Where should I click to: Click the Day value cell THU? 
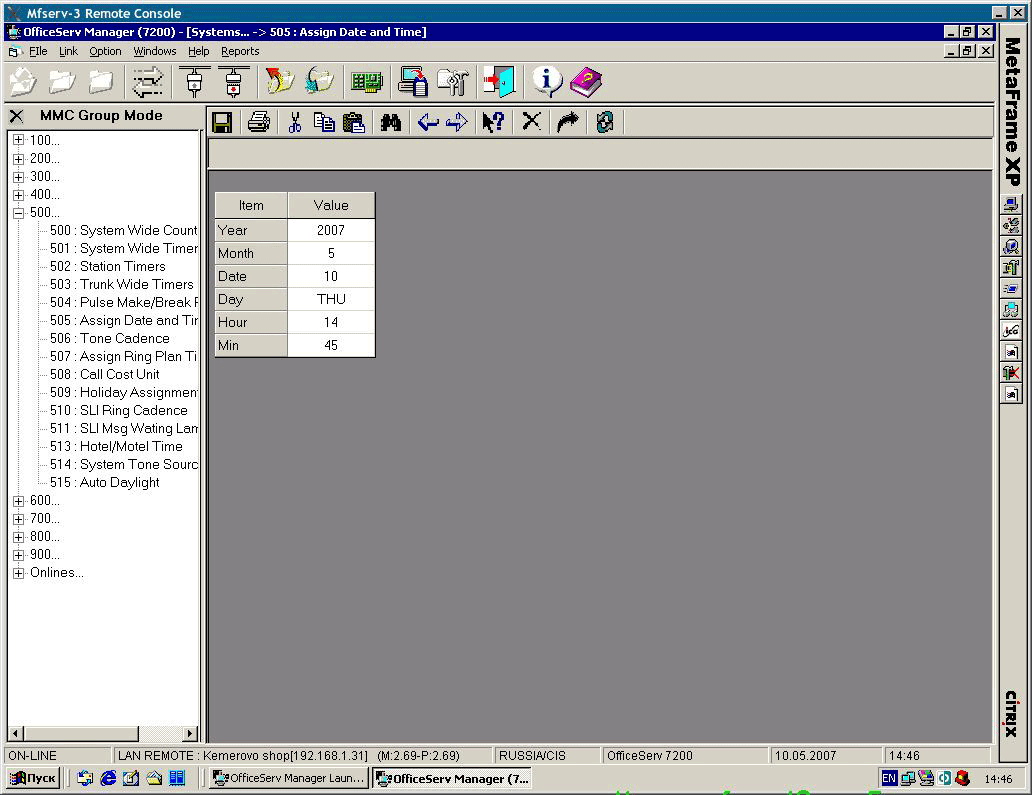pyautogui.click(x=331, y=299)
